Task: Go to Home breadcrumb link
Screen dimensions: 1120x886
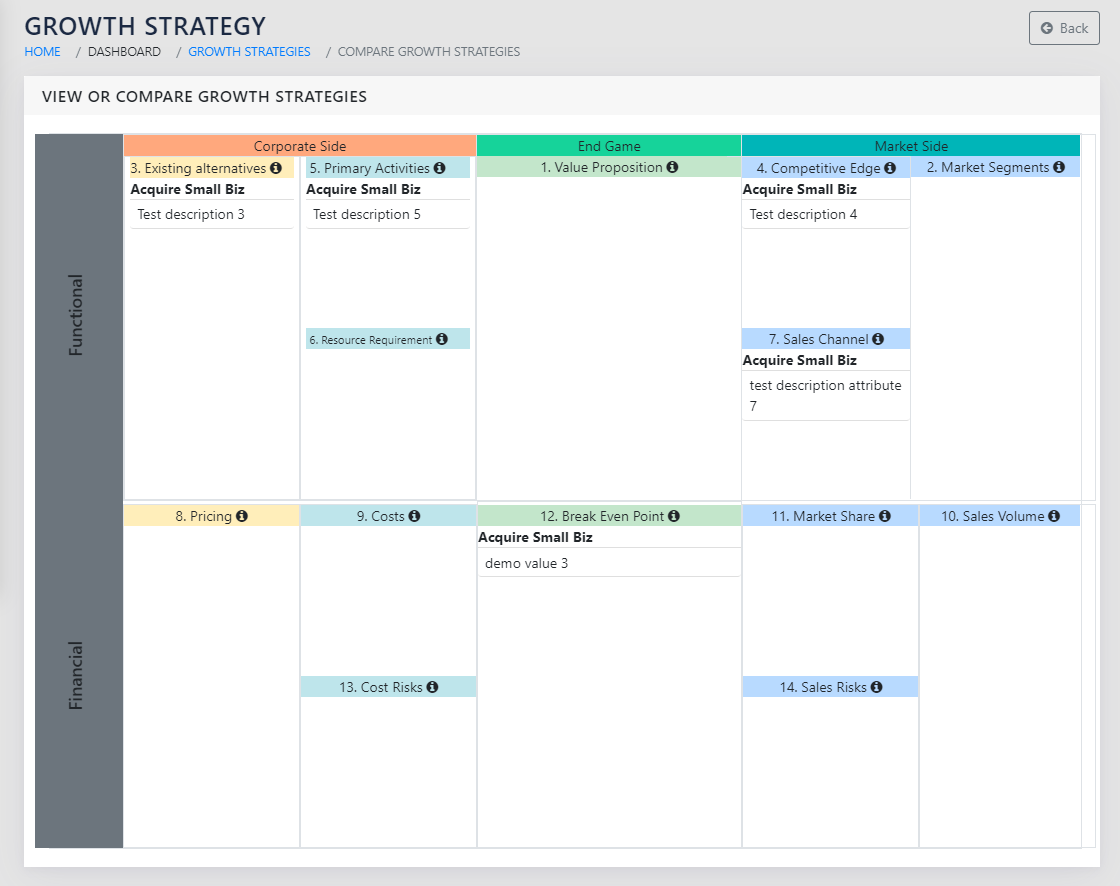Action: tap(42, 52)
